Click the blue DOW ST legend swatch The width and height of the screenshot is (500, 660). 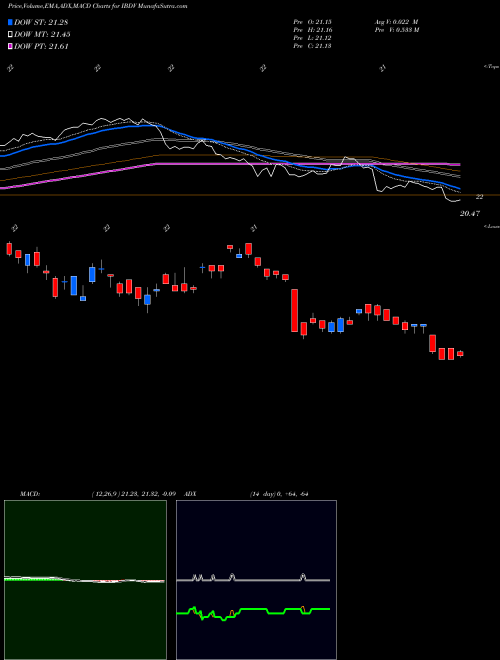click(x=11, y=22)
